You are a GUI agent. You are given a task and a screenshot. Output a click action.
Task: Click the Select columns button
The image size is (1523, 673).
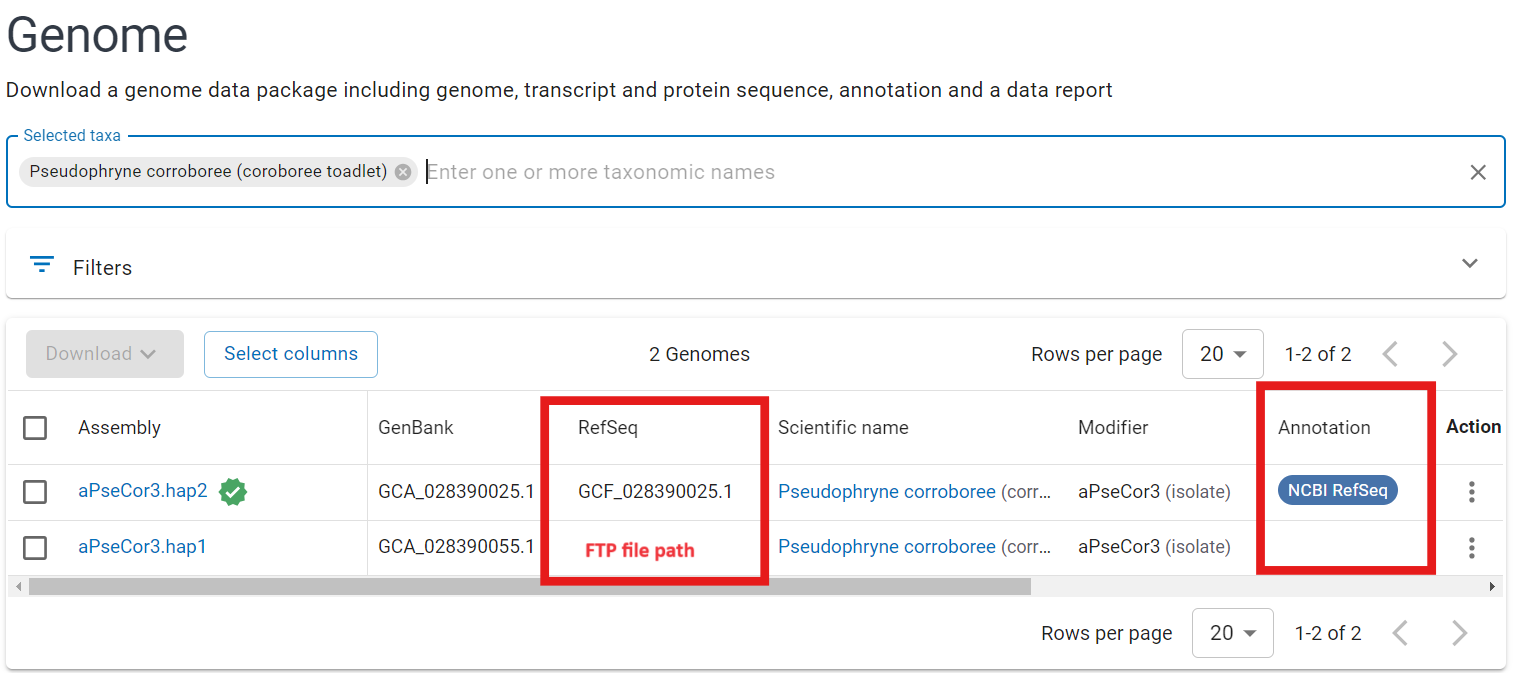click(x=290, y=353)
